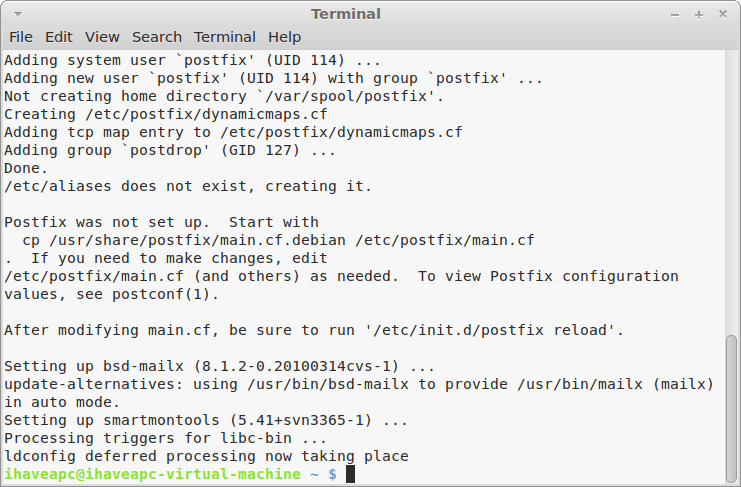This screenshot has height=487, width=741.
Task: Open the File menu
Action: pyautogui.click(x=21, y=37)
